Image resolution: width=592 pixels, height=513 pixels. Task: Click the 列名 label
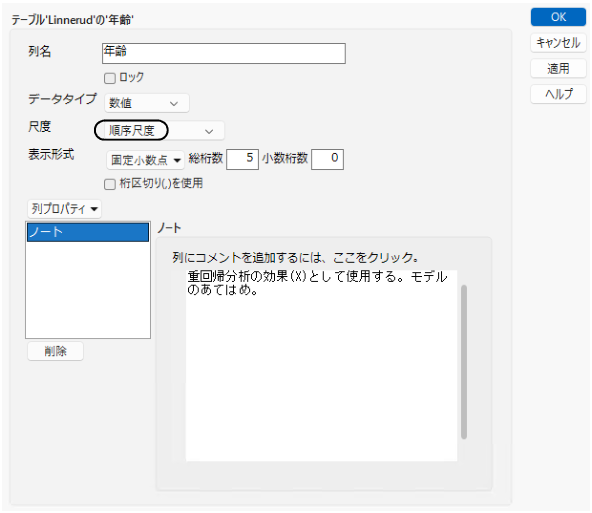pyautogui.click(x=40, y=51)
